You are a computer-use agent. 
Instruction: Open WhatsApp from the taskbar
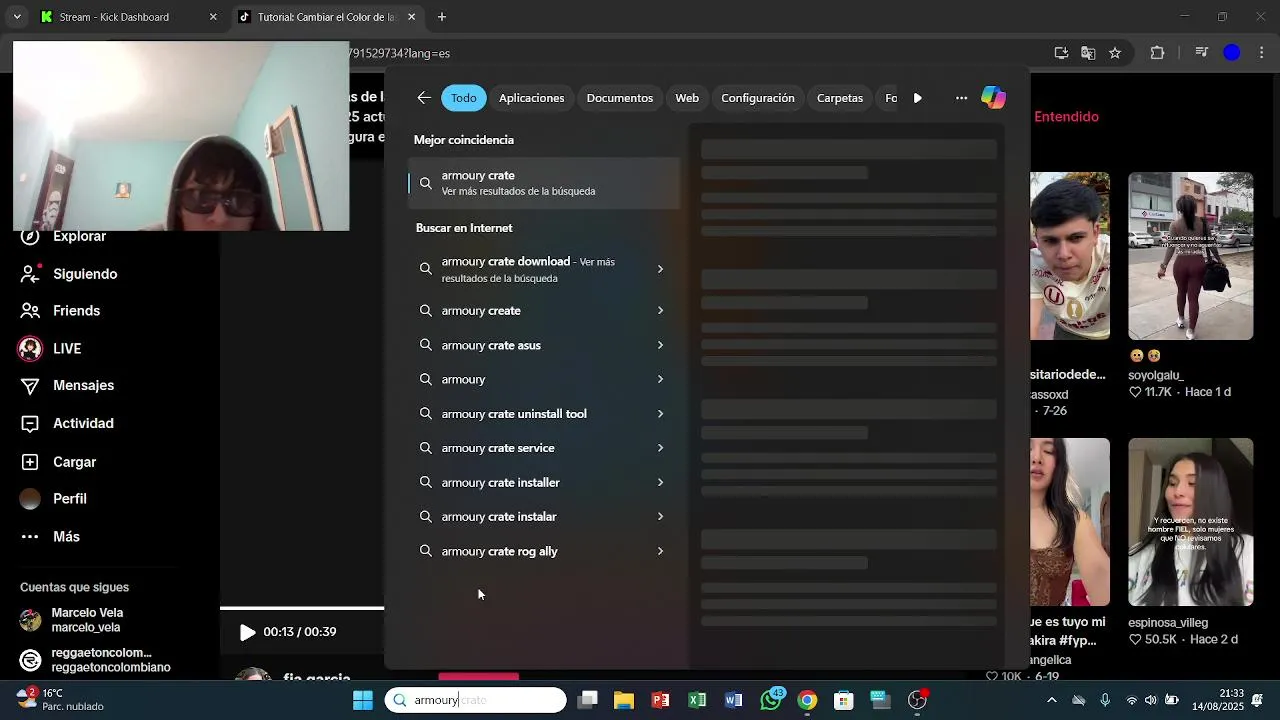click(771, 700)
